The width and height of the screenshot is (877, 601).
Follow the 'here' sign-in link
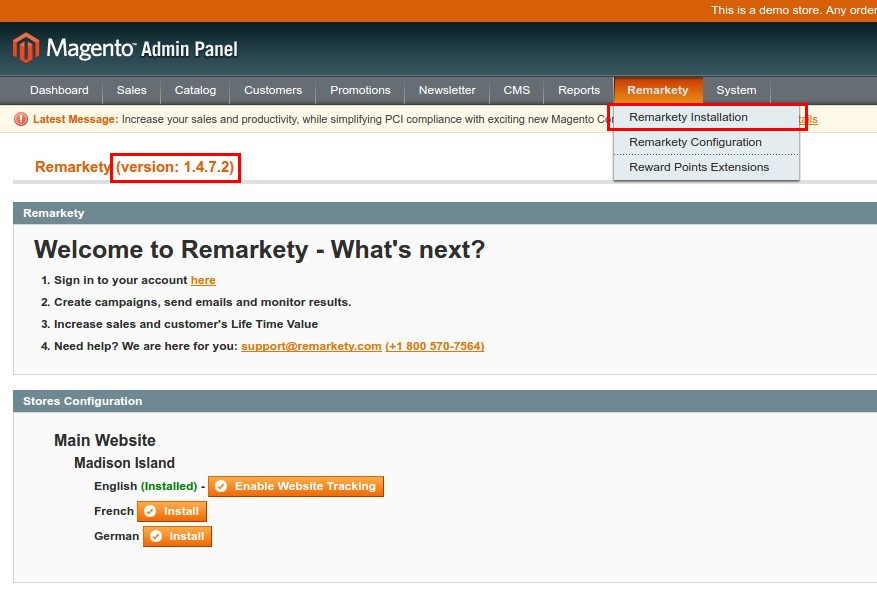pyautogui.click(x=203, y=280)
